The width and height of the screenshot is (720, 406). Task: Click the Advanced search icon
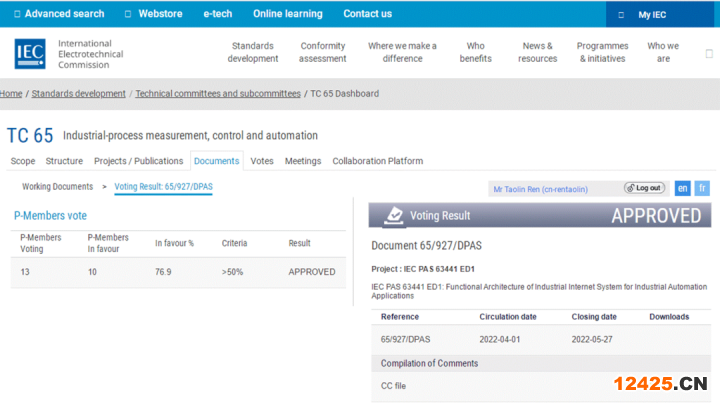tap(15, 14)
